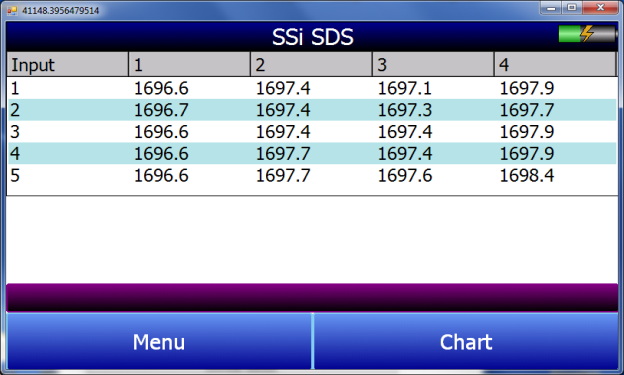The width and height of the screenshot is (624, 375).
Task: Click the battery charging indicator icon
Action: click(x=588, y=34)
